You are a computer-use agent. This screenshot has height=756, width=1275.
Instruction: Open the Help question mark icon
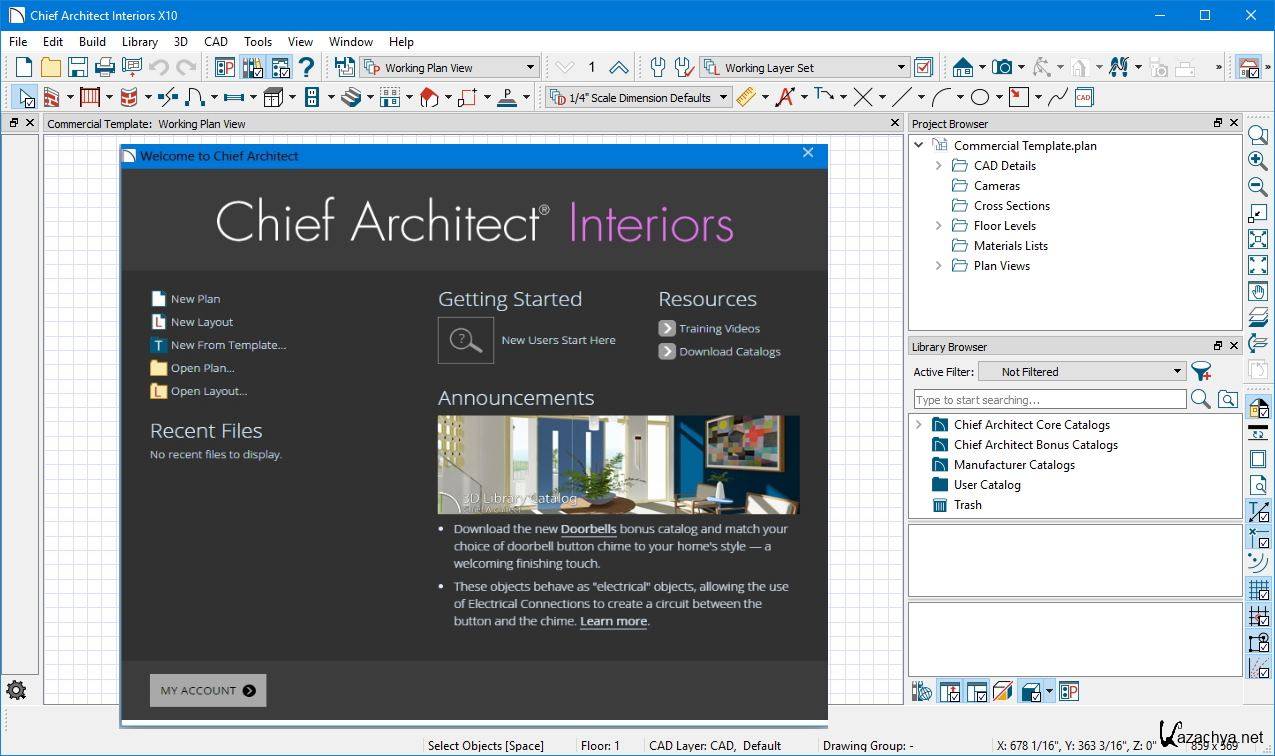306,67
